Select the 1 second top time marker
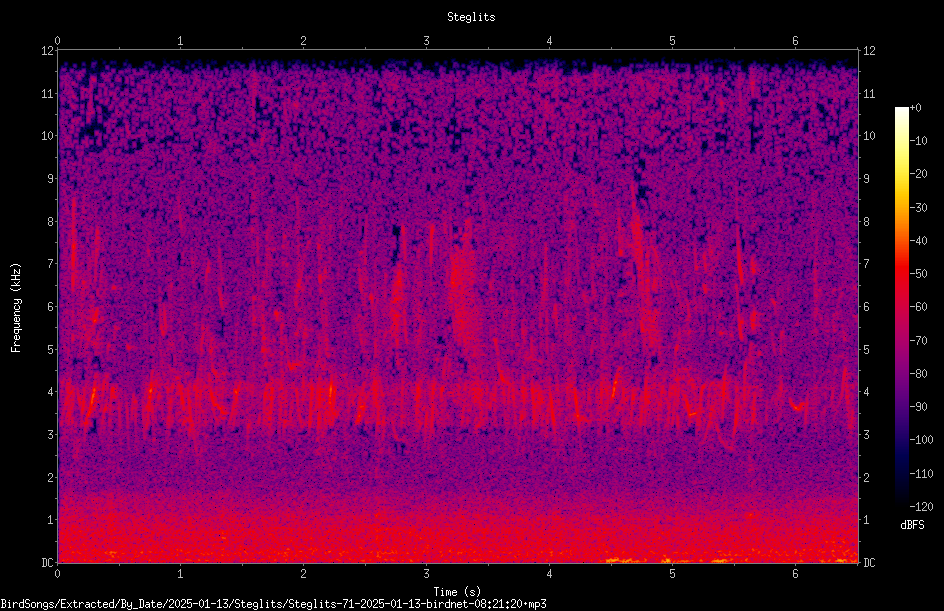The image size is (944, 611). pos(180,41)
